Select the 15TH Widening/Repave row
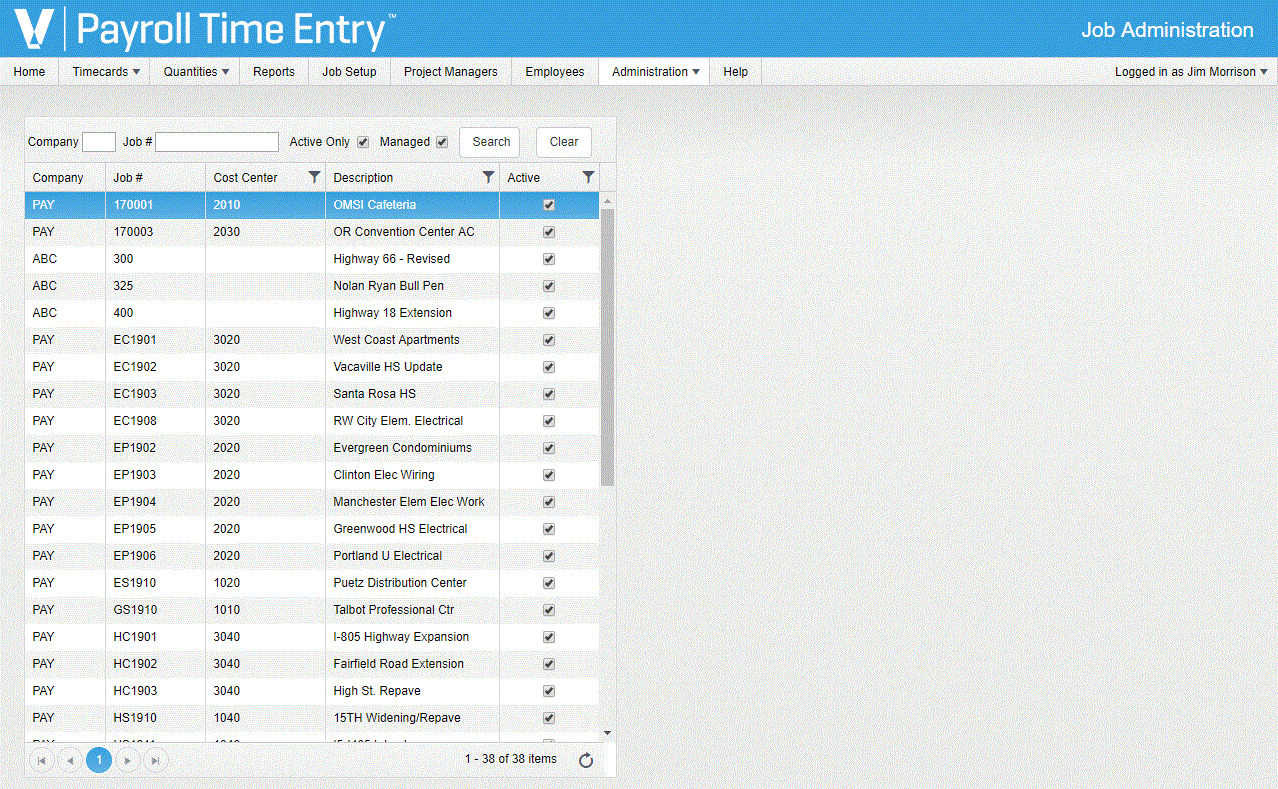The height and width of the screenshot is (789, 1278). (x=312, y=718)
